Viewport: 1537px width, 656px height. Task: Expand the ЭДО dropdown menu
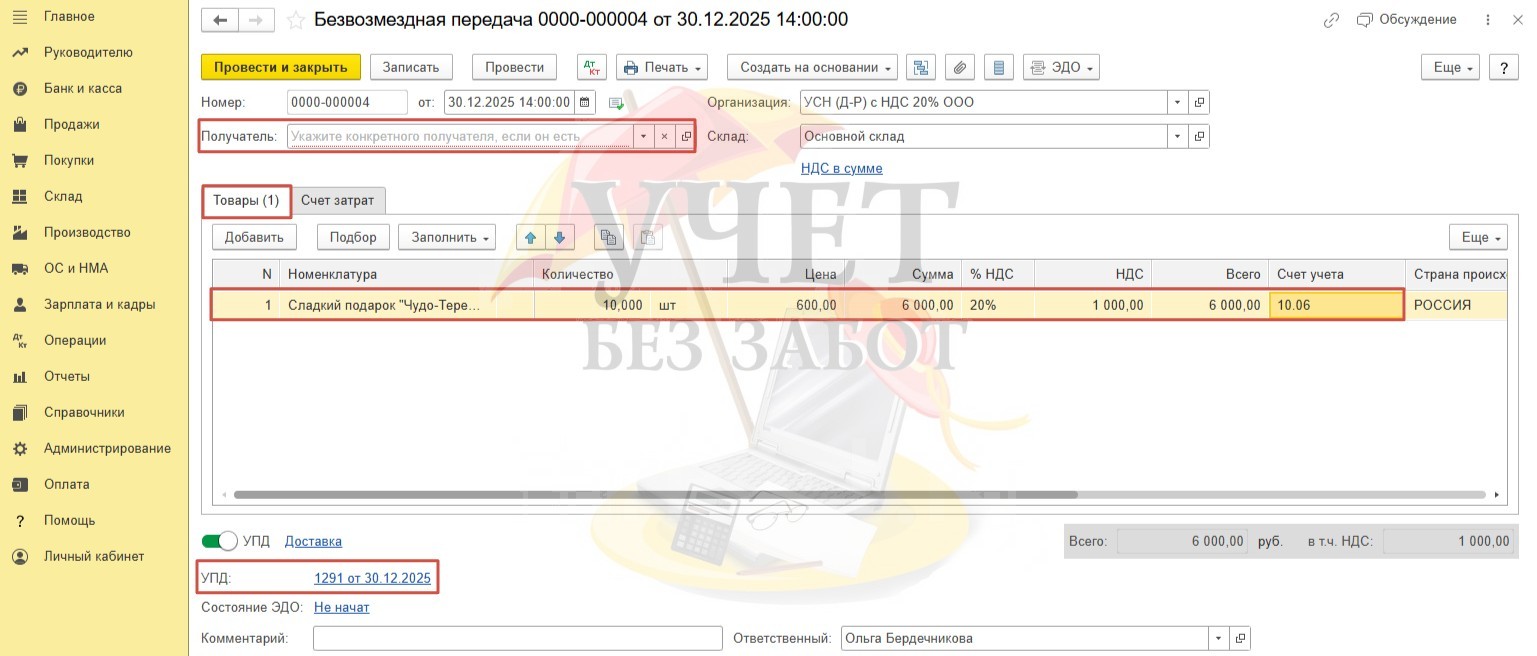point(1061,67)
